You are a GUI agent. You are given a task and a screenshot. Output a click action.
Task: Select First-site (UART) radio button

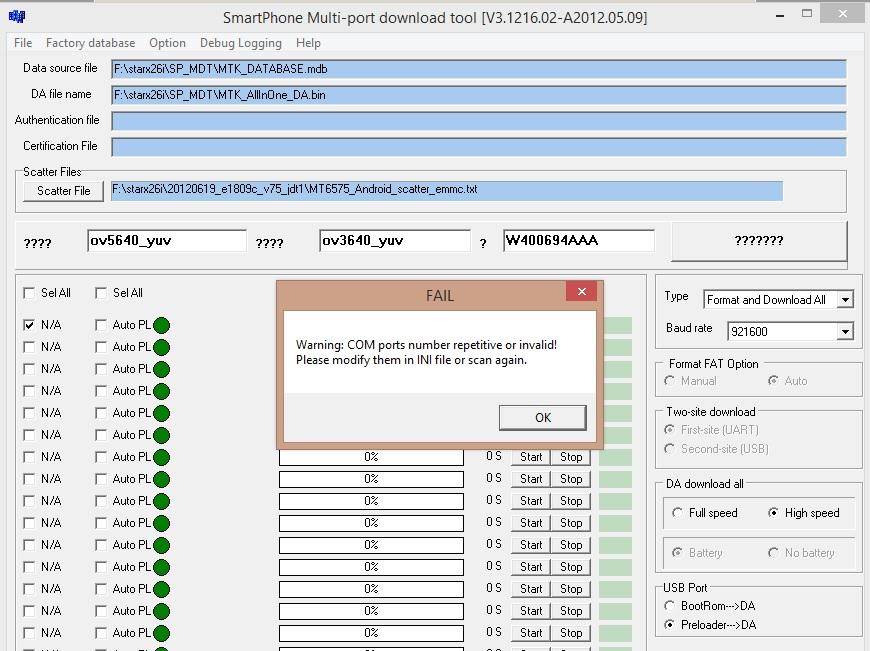pos(670,430)
